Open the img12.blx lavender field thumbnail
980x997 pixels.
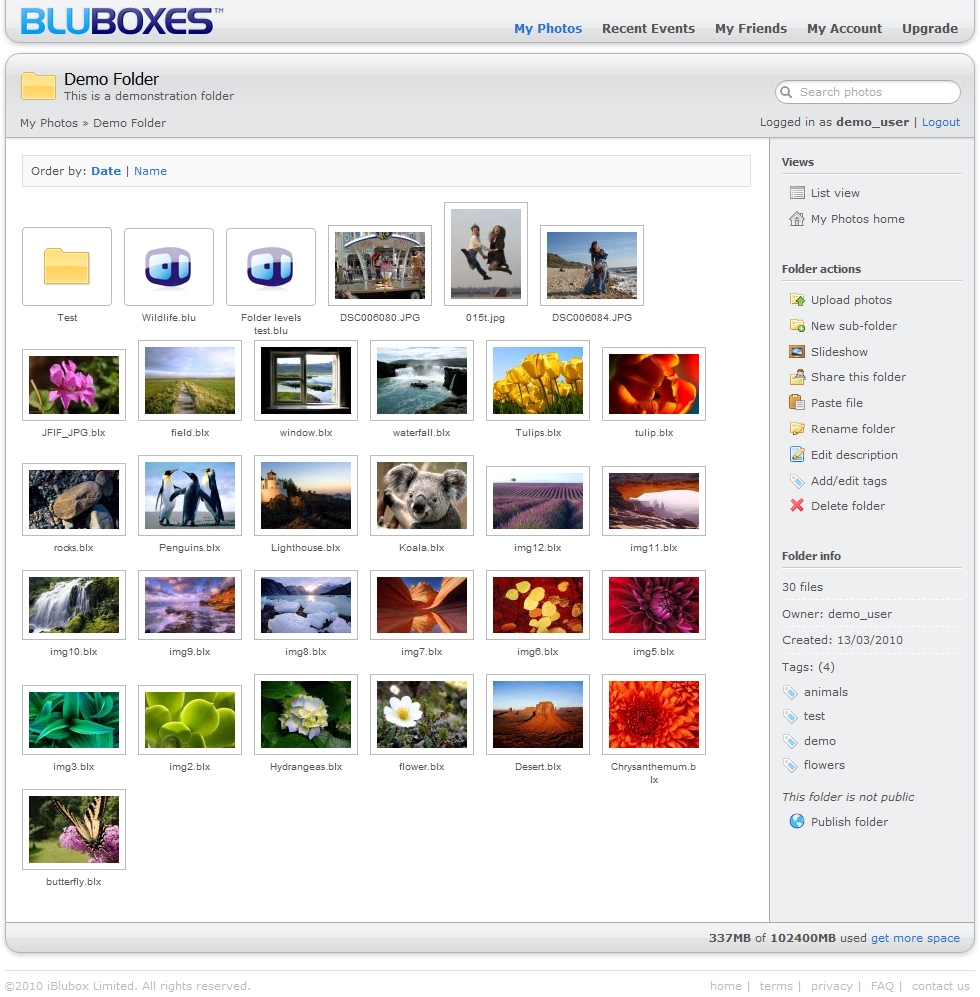538,500
